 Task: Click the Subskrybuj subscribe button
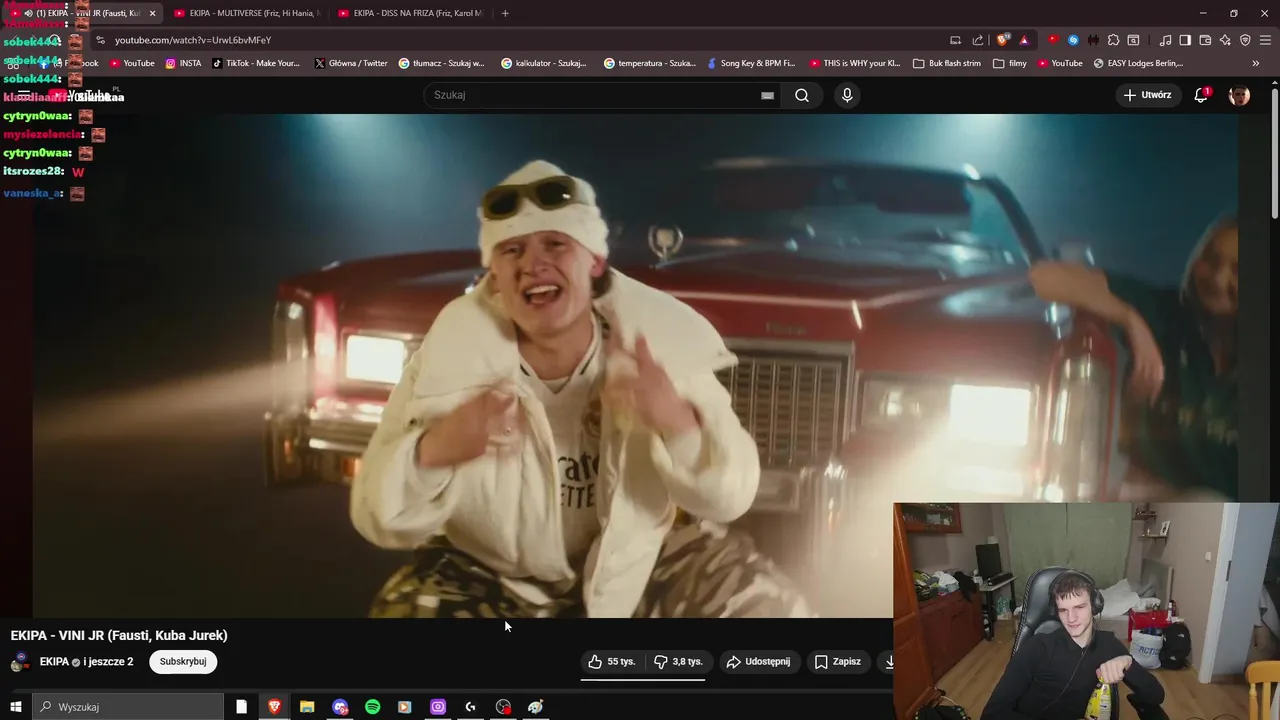coord(183,662)
